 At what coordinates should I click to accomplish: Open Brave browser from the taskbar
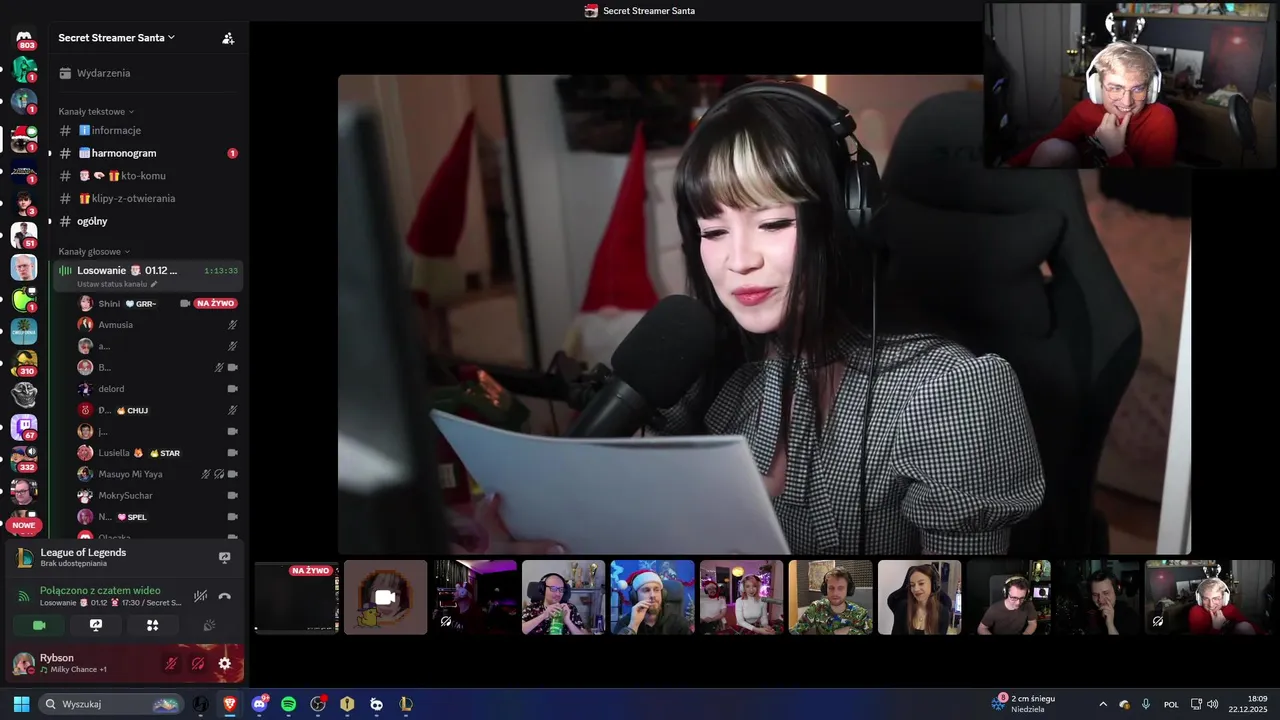(230, 704)
